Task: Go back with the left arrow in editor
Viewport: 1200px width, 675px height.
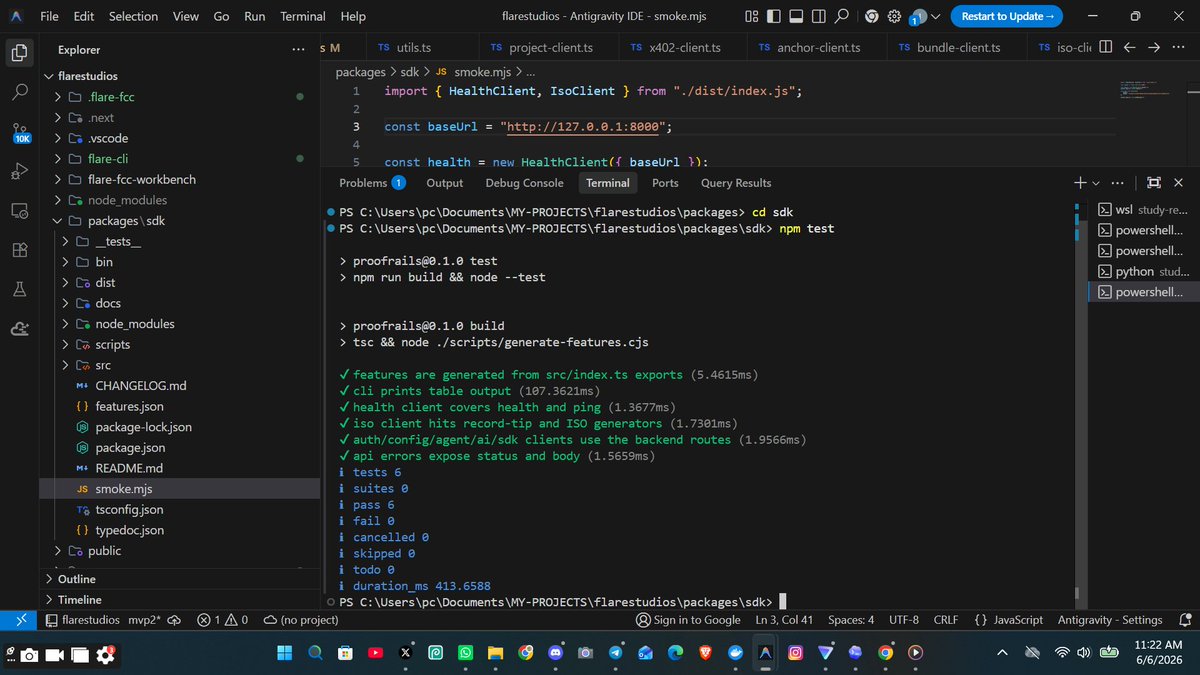Action: click(1130, 47)
